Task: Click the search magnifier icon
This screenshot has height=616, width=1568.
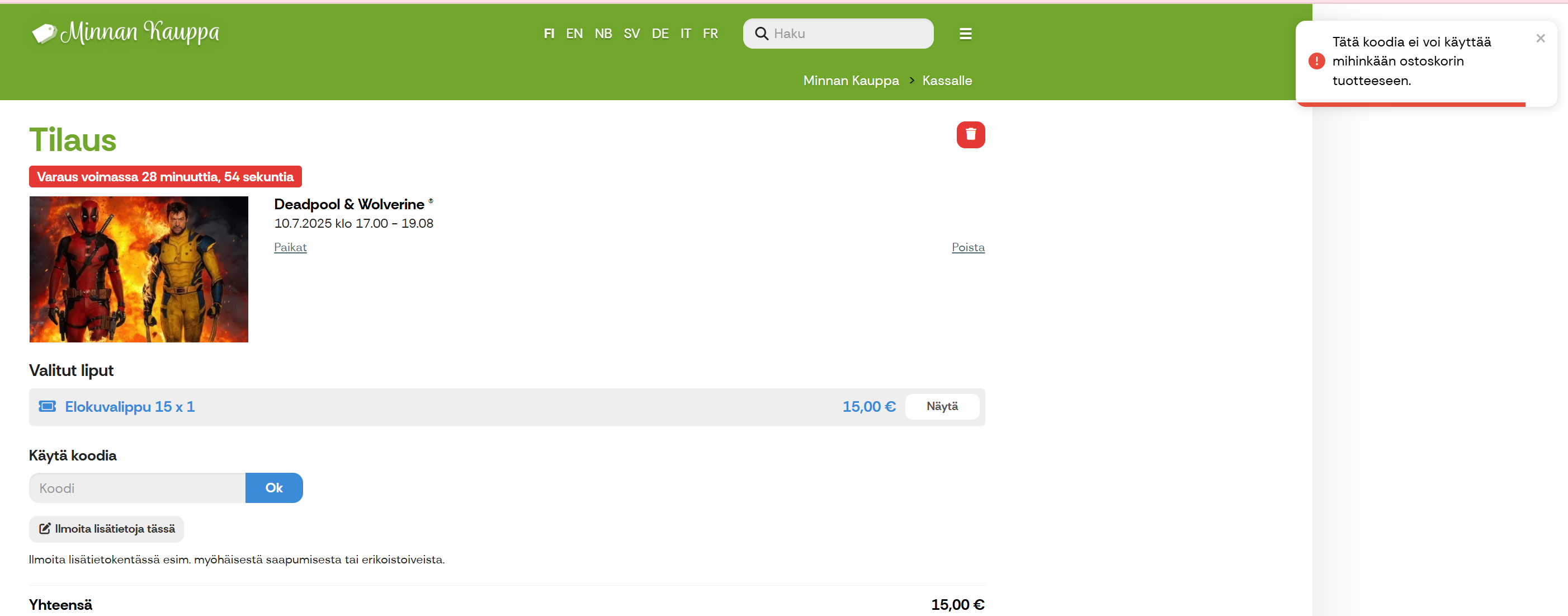Action: point(762,34)
